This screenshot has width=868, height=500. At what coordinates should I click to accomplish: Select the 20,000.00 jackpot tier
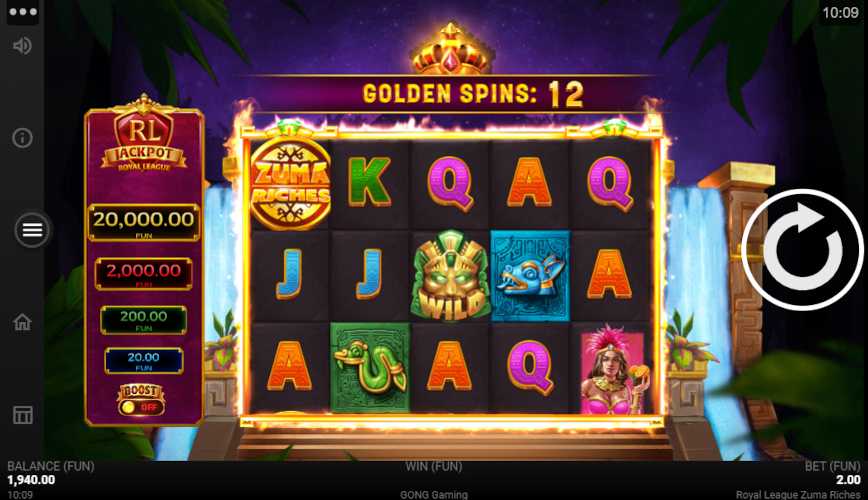[143, 222]
